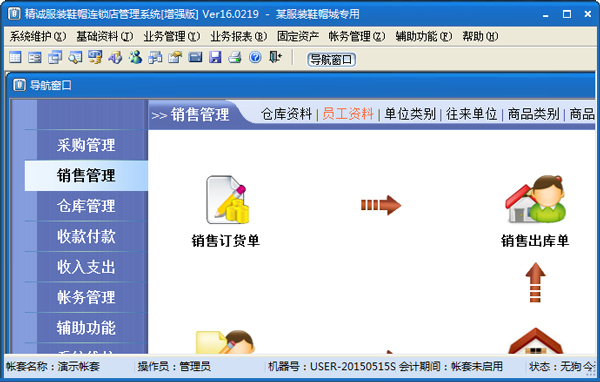
Task: Minimize the main application window
Action: [x=546, y=15]
